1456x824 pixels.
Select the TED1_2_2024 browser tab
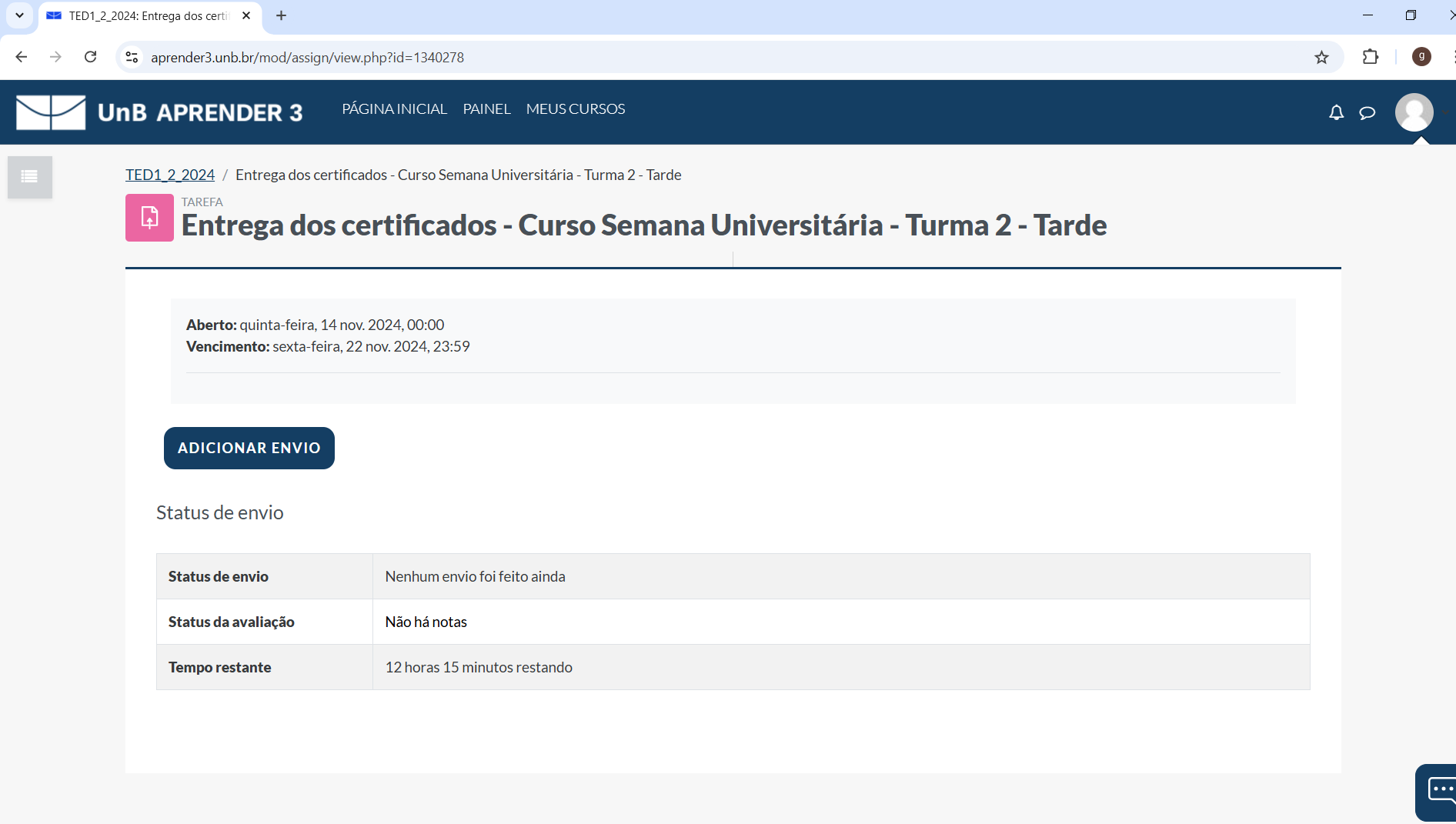point(150,15)
